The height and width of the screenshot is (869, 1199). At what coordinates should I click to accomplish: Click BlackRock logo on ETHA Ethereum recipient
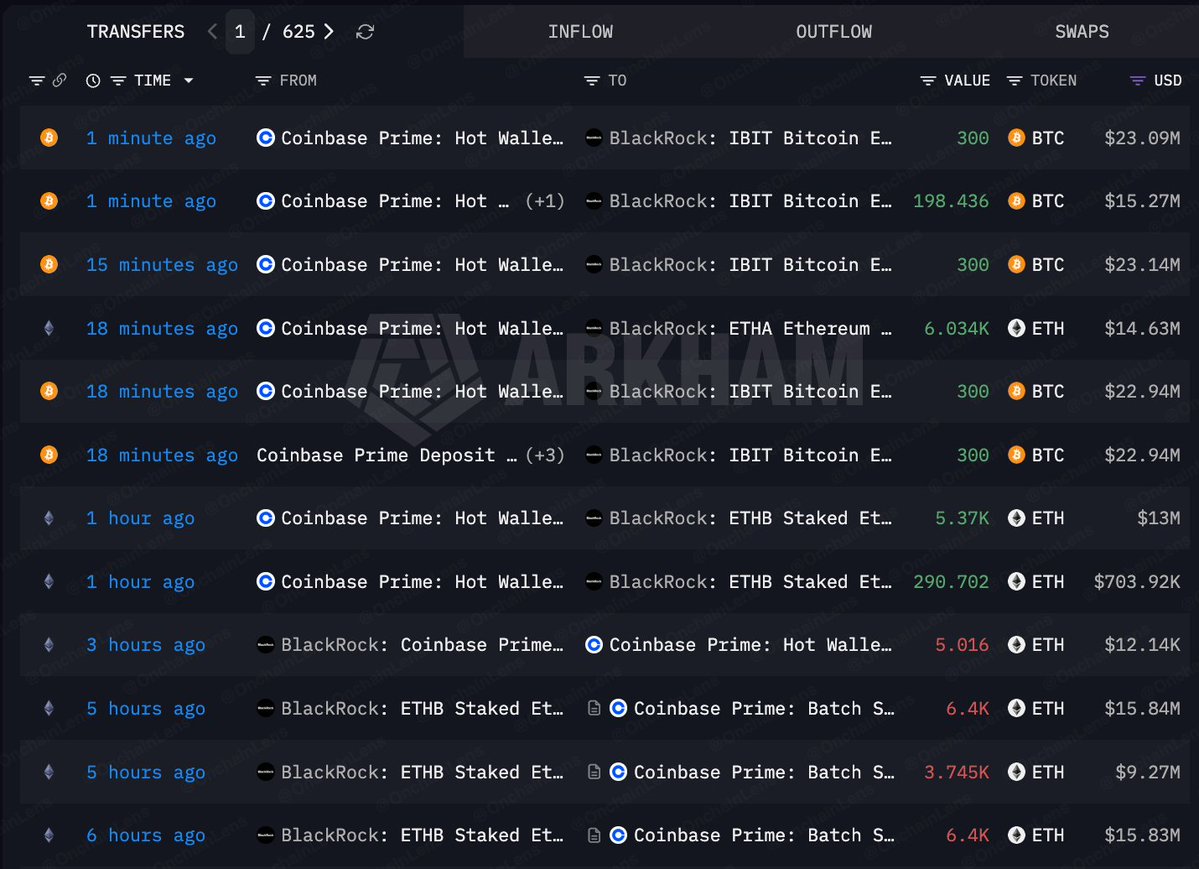pos(593,328)
